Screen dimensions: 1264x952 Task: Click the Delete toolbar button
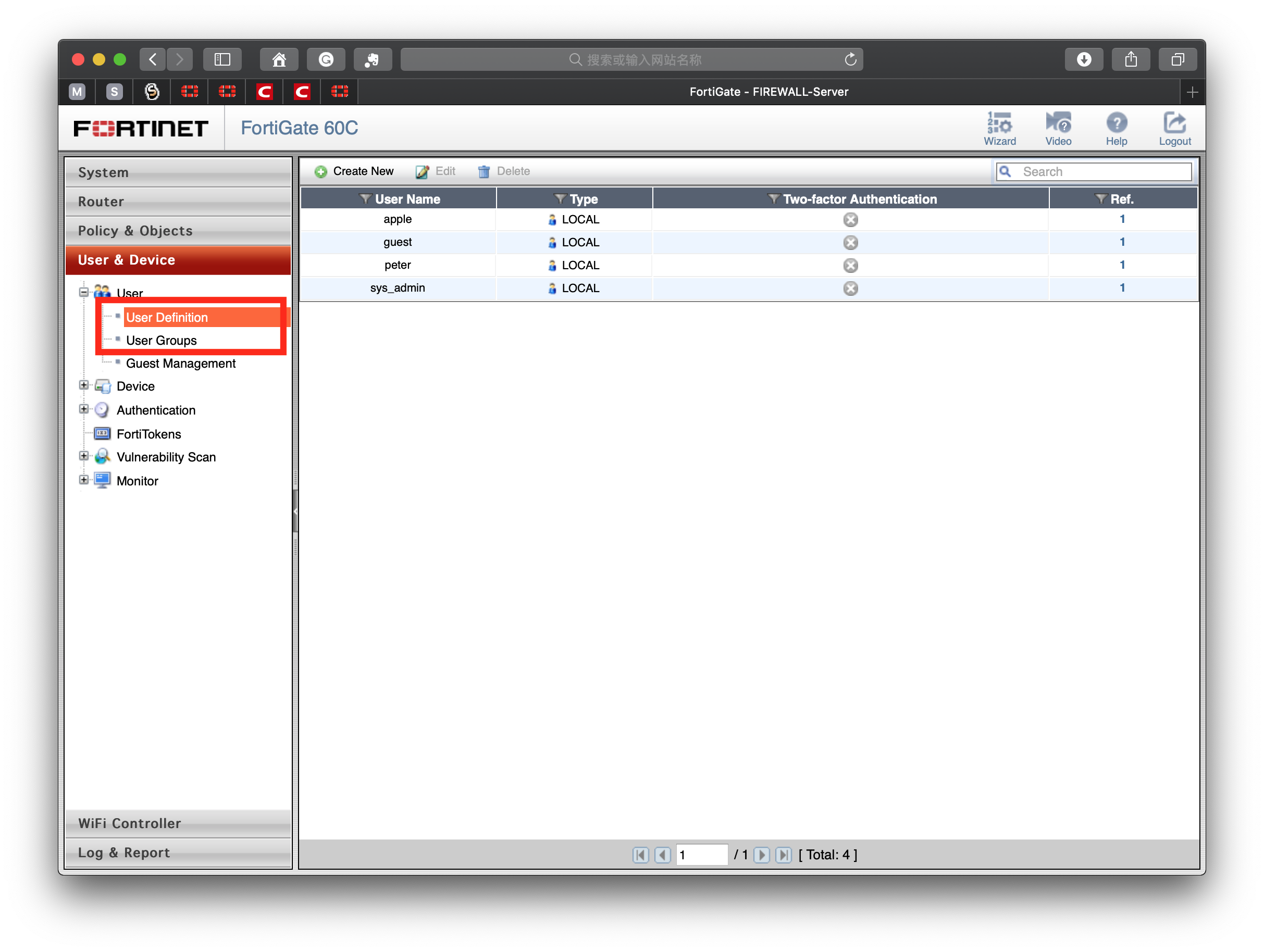[503, 171]
